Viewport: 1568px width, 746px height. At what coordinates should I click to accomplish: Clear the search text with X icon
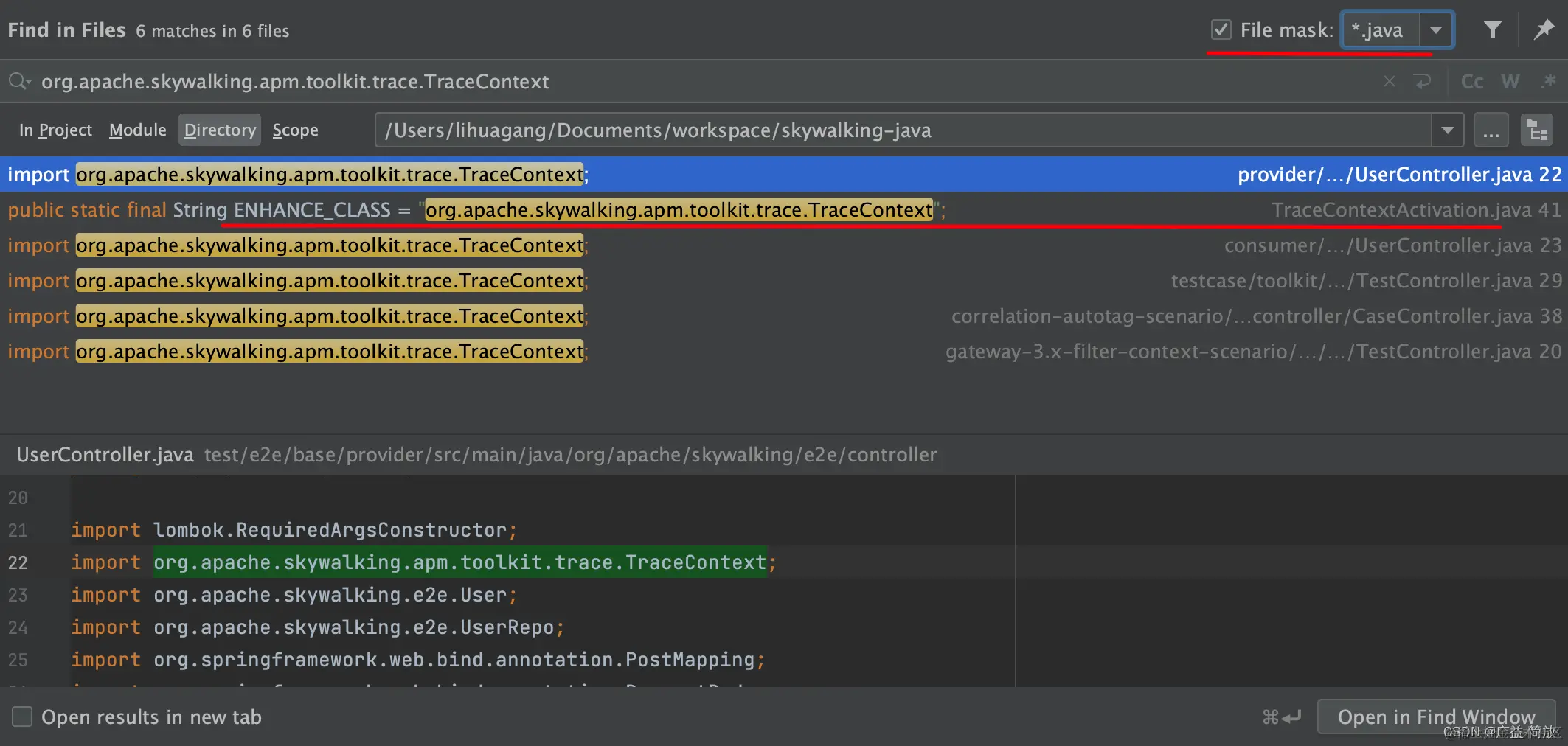click(1390, 81)
